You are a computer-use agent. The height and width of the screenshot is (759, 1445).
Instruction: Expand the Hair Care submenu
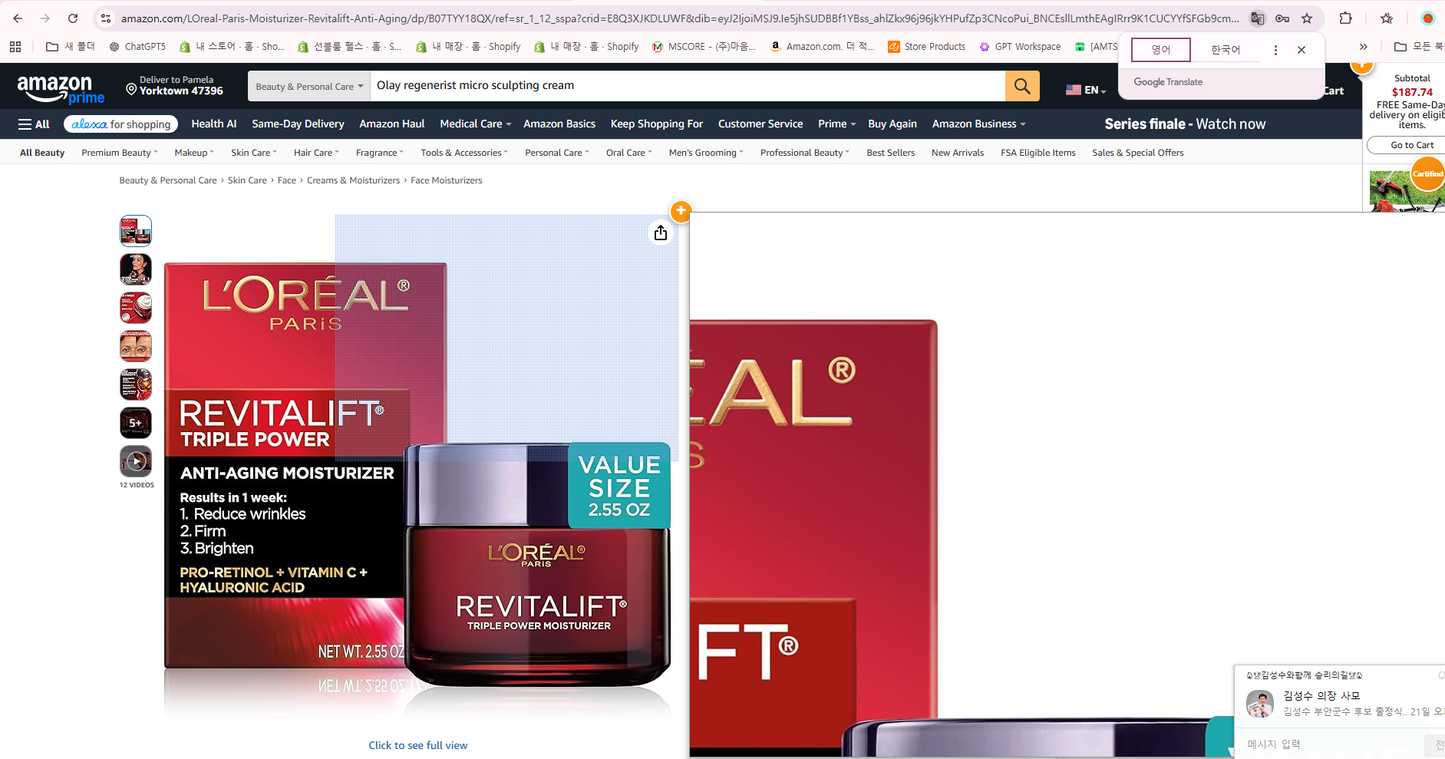[316, 153]
